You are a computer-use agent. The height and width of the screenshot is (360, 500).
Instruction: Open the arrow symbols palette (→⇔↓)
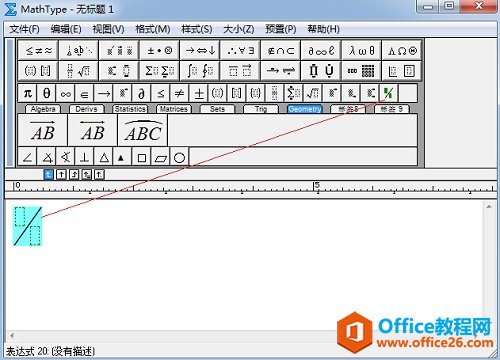pyautogui.click(x=200, y=51)
